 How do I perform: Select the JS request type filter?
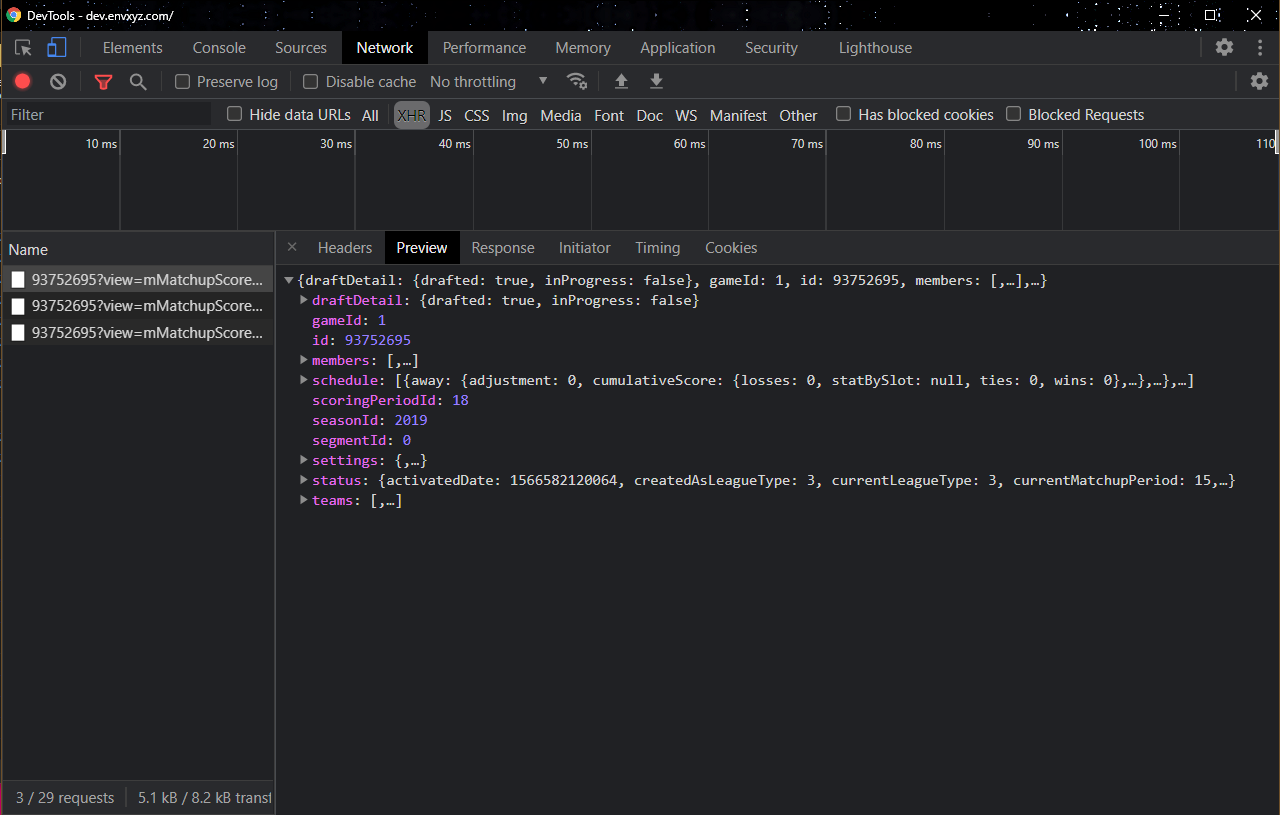tap(445, 116)
